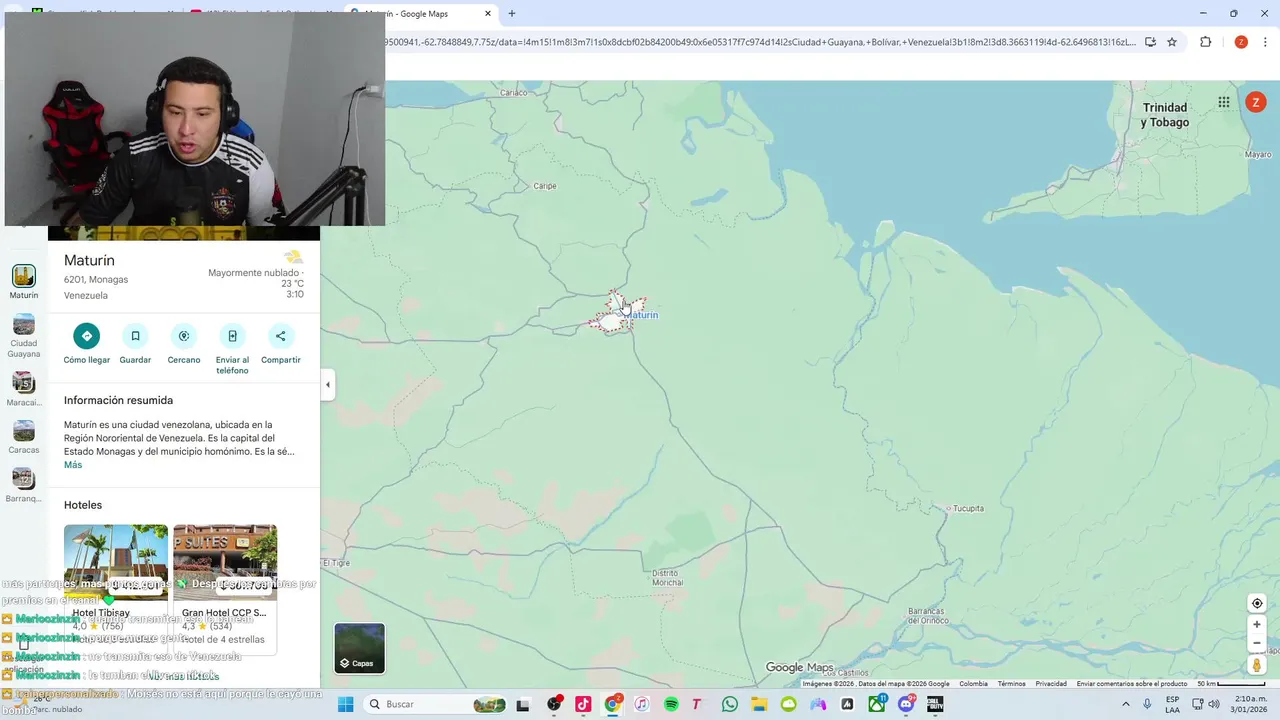The width and height of the screenshot is (1280, 720).
Task: Select Maturín in recent places sidebar
Action: pyautogui.click(x=23, y=282)
